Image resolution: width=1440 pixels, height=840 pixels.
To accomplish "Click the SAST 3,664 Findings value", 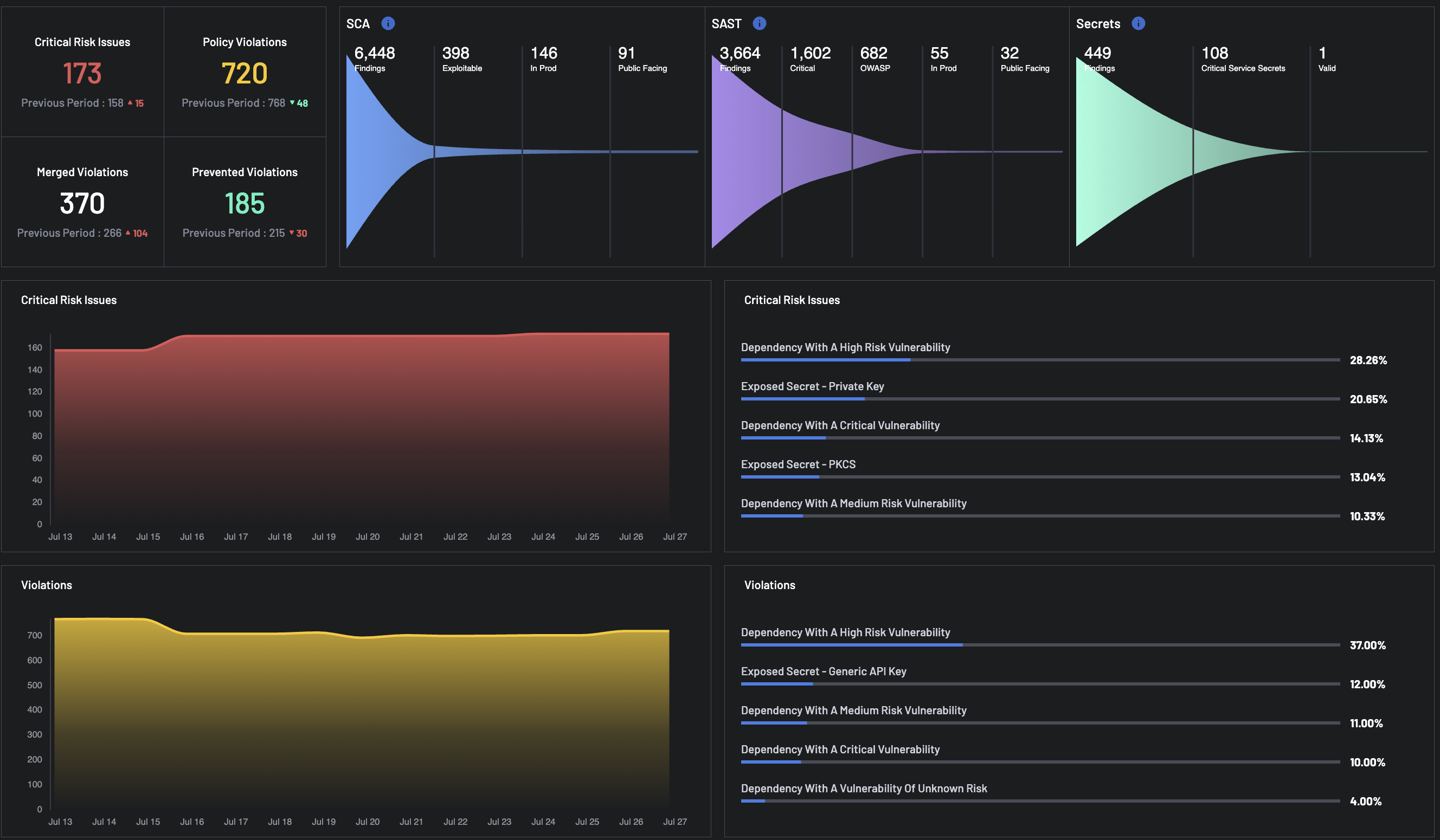I will click(x=740, y=53).
